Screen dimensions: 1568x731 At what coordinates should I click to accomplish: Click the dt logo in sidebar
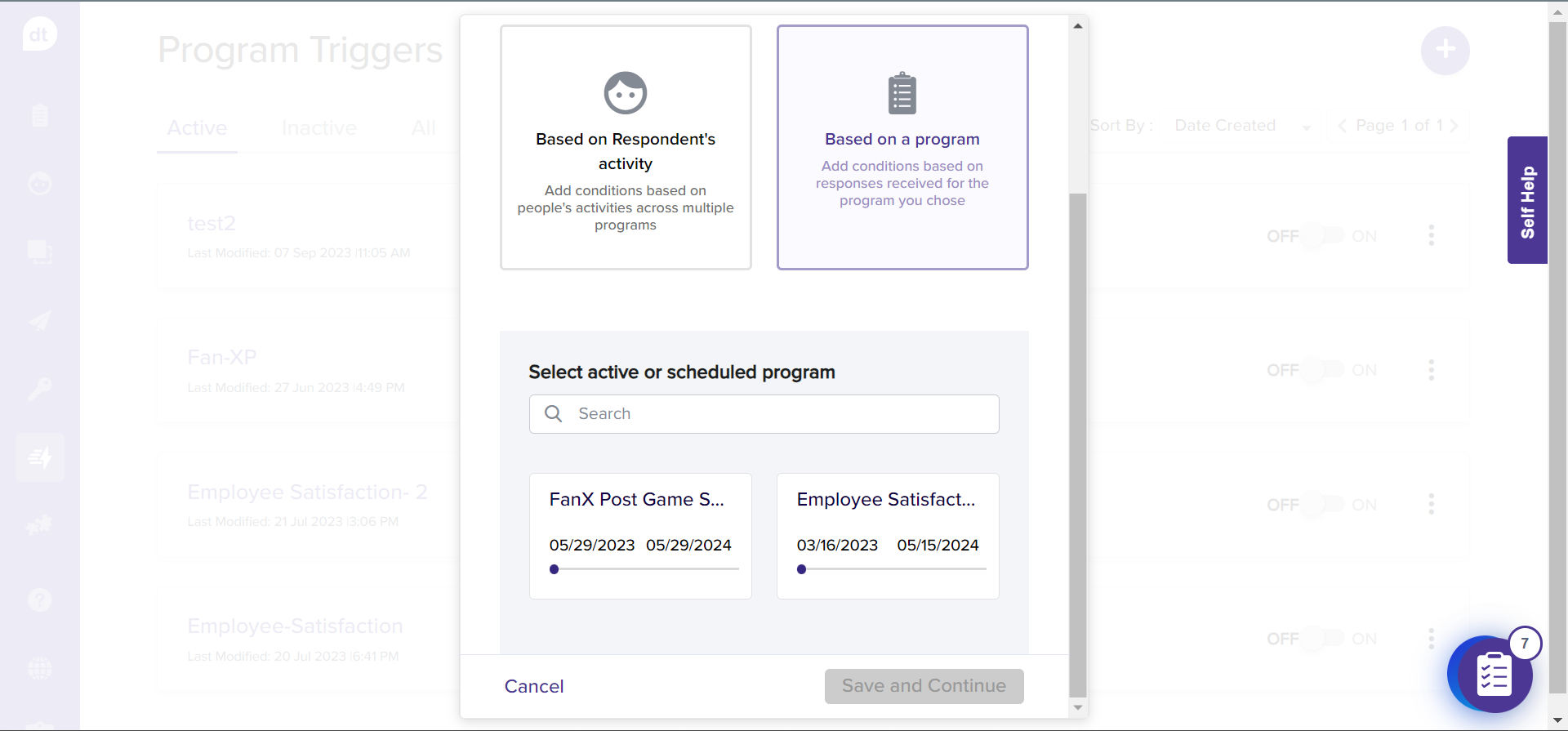coord(39,34)
